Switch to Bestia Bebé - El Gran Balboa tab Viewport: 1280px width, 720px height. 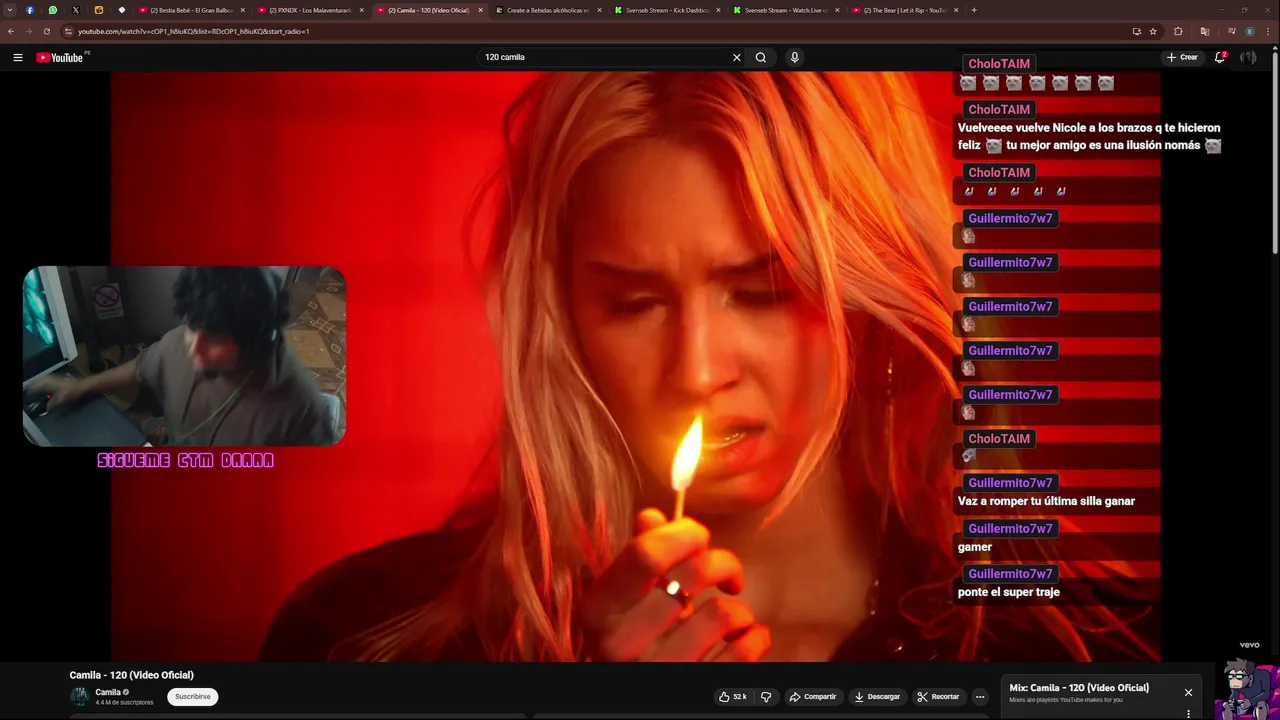pyautogui.click(x=192, y=10)
